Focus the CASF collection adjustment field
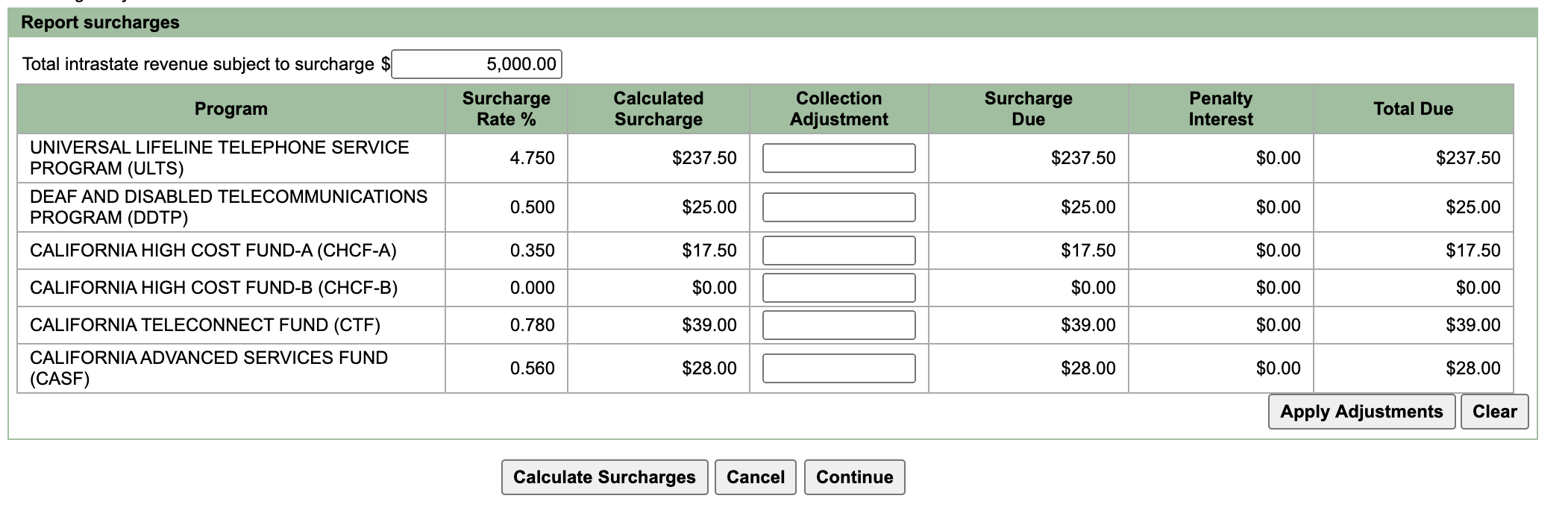 [x=839, y=368]
